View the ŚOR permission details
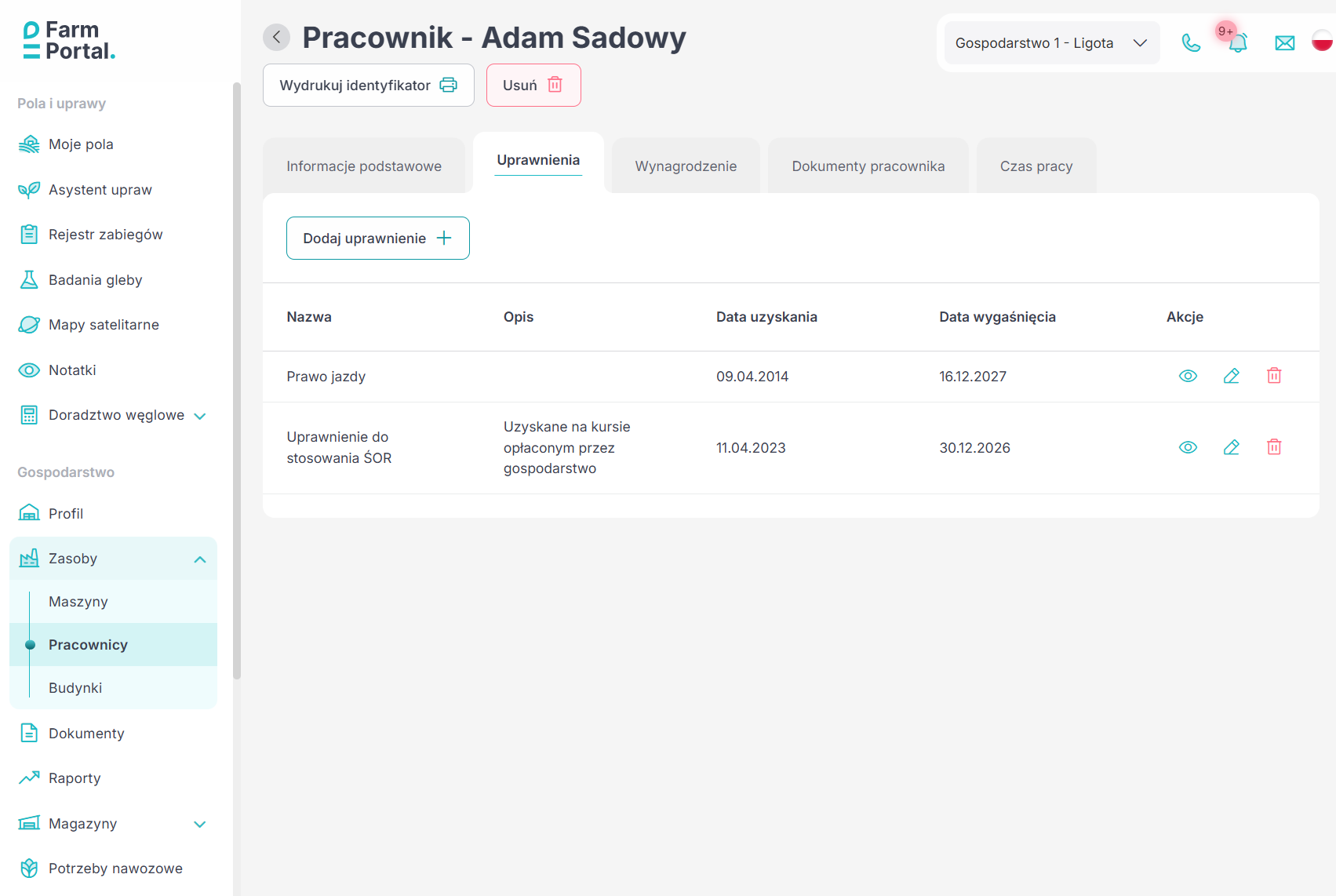Image resolution: width=1336 pixels, height=896 pixels. [1188, 447]
